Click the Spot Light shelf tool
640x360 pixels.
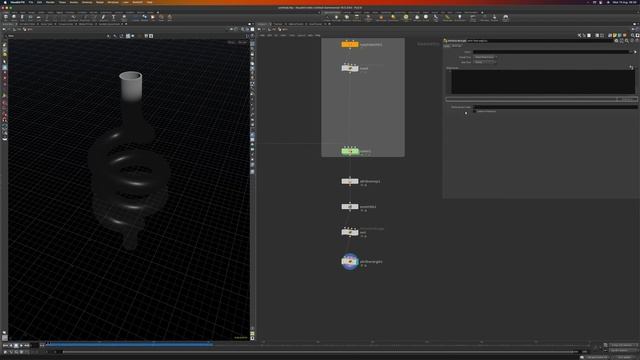pyautogui.click(x=347, y=18)
